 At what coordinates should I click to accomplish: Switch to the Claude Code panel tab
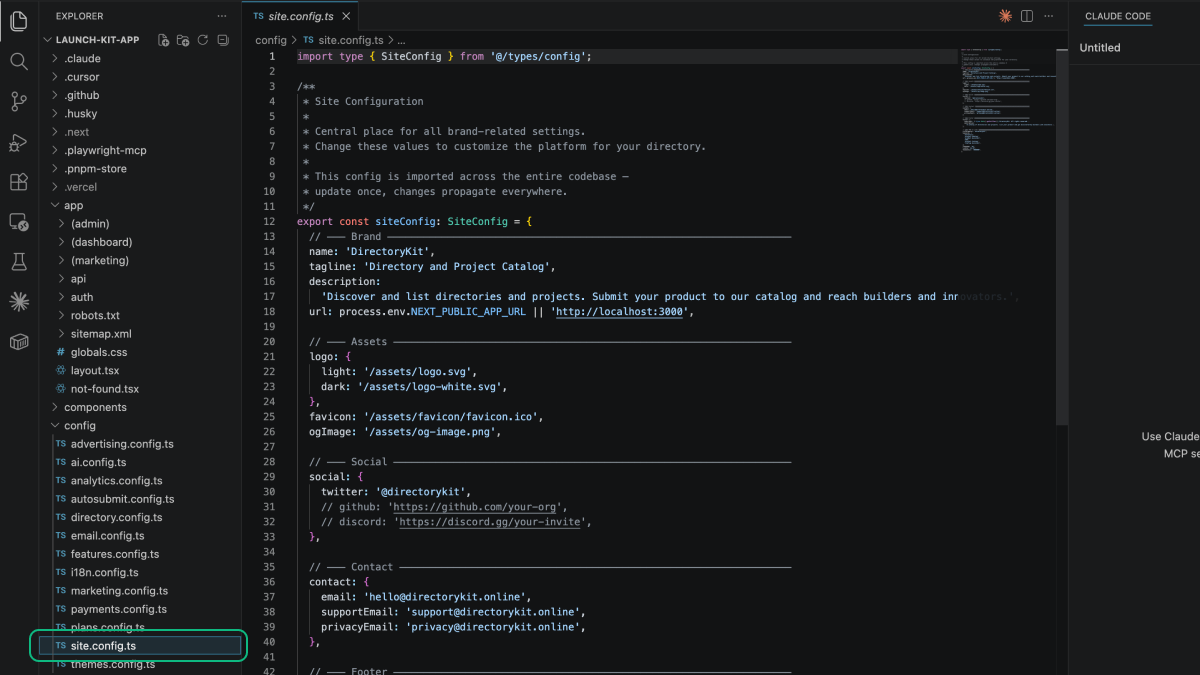(1117, 16)
